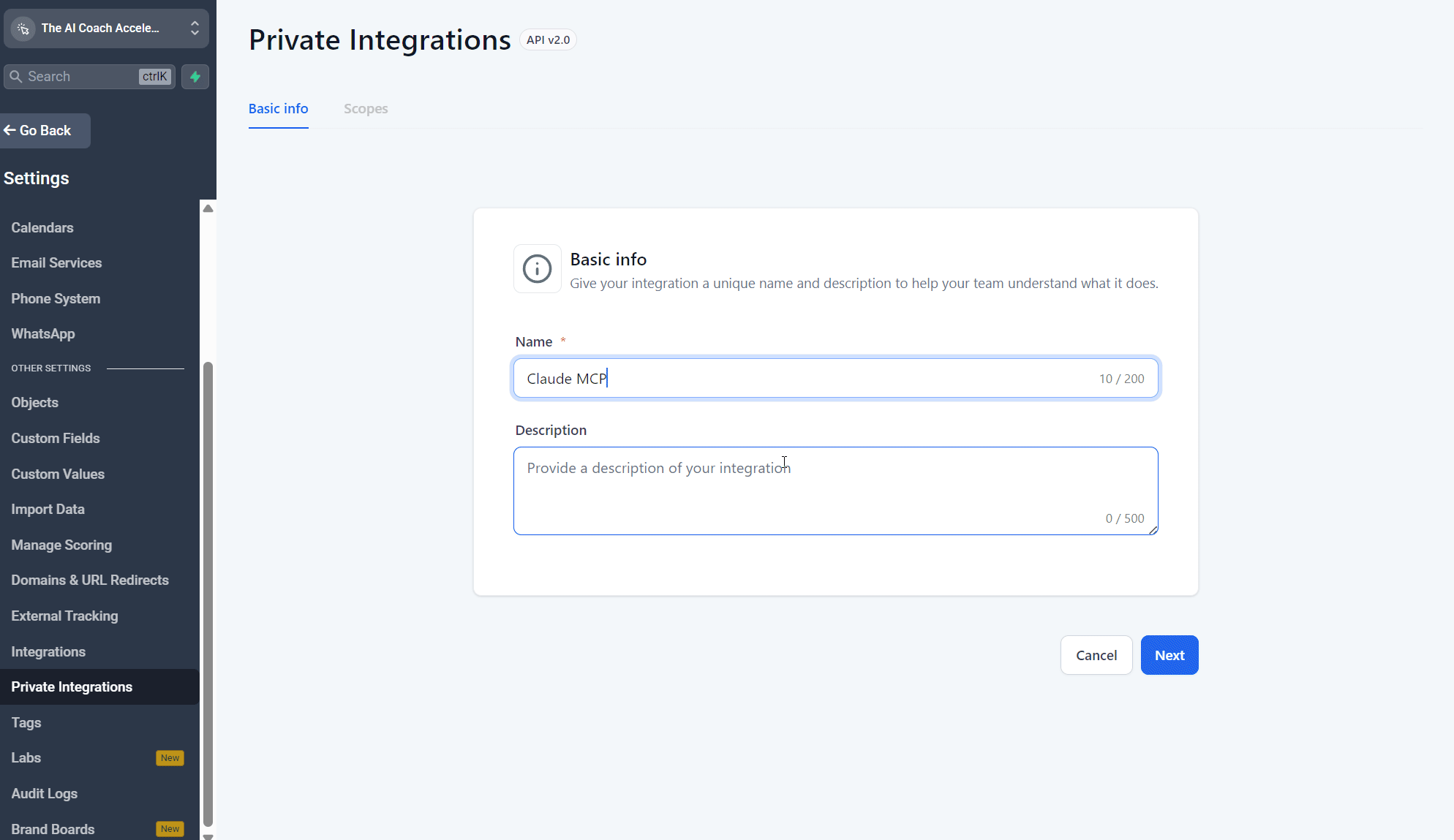The height and width of the screenshot is (840, 1454).
Task: Open Tags settings
Action: [x=26, y=723]
